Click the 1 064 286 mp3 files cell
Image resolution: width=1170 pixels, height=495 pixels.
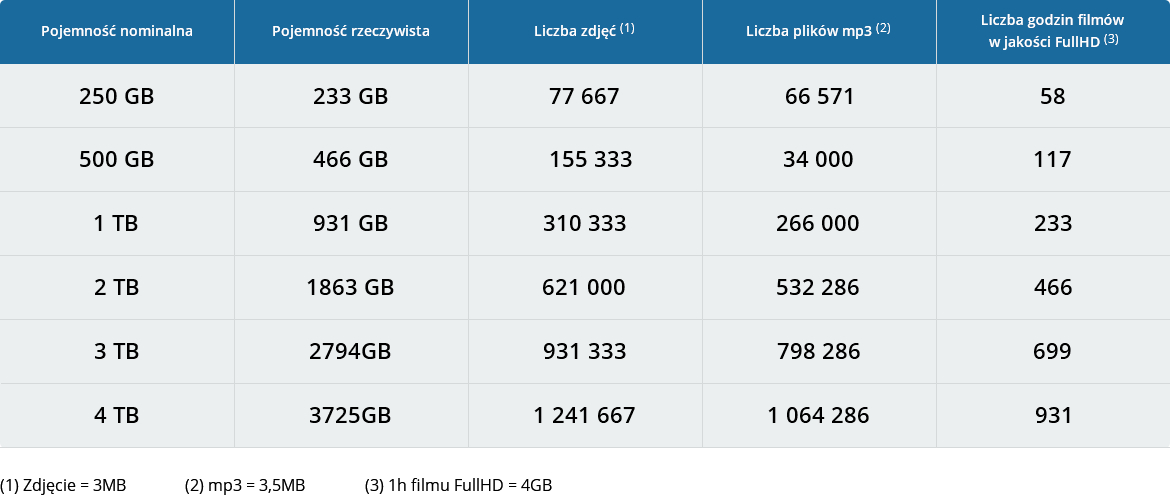(819, 416)
